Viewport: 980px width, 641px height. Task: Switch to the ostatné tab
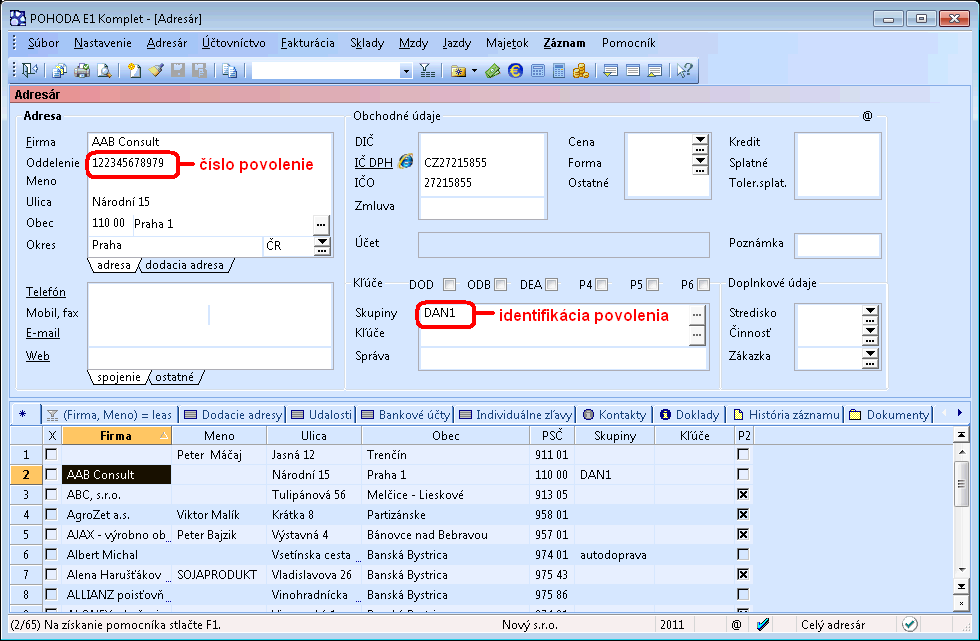(x=174, y=377)
